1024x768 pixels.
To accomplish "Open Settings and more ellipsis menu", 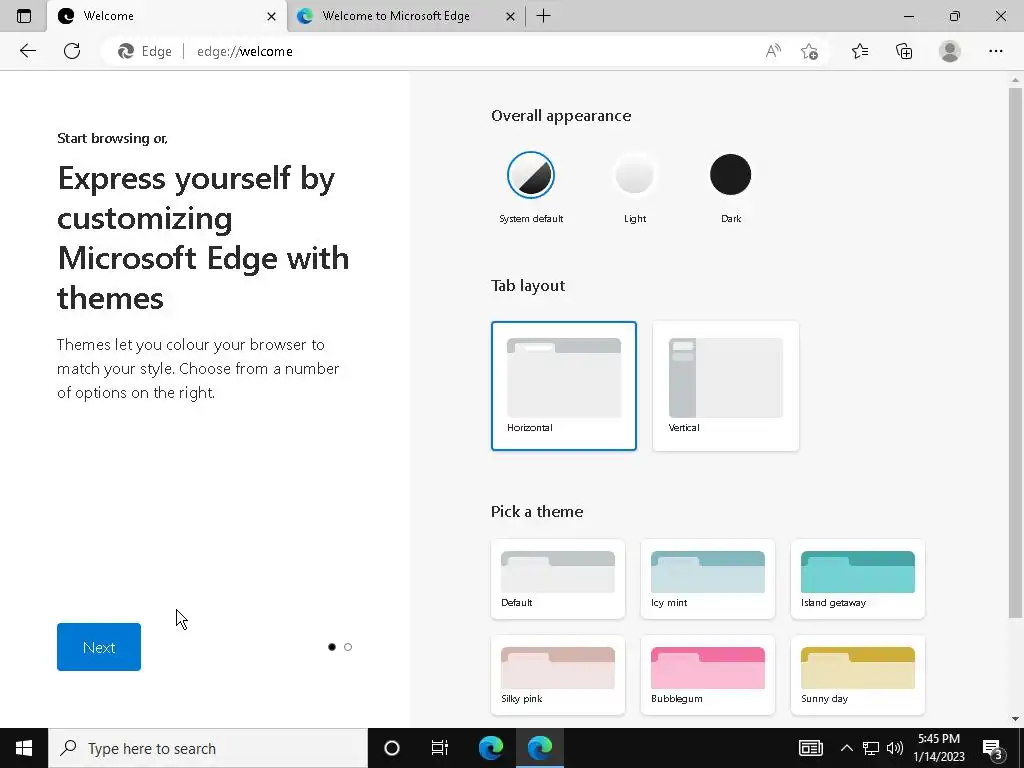I will pos(995,51).
